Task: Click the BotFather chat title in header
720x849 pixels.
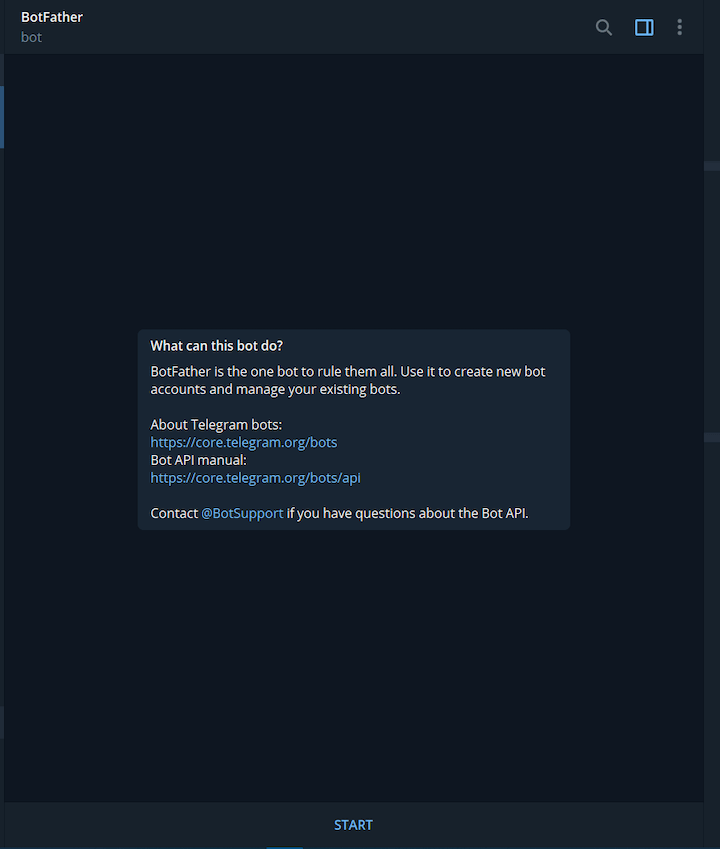Action: click(52, 17)
